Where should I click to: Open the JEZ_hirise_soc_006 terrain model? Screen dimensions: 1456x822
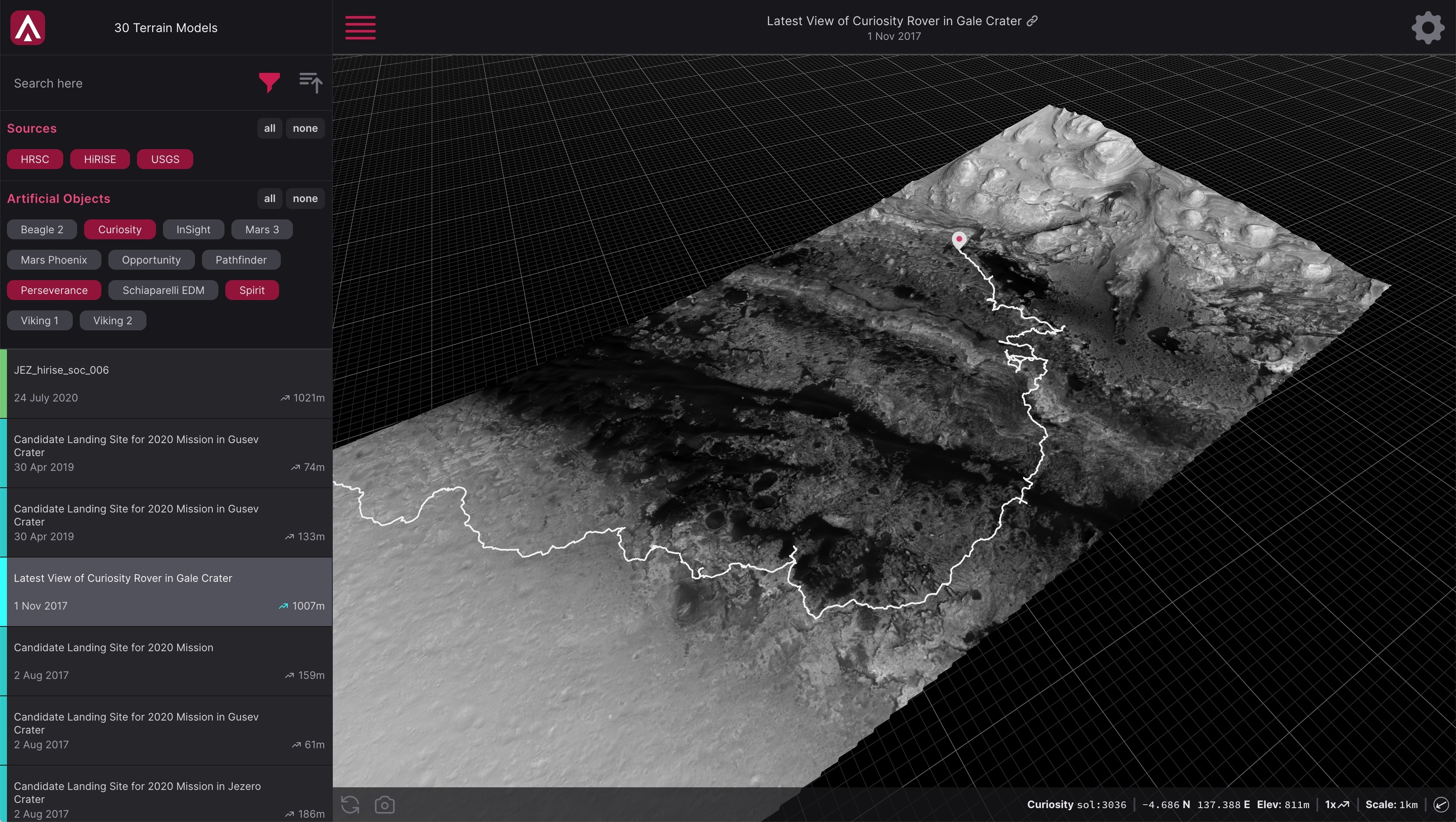[166, 383]
